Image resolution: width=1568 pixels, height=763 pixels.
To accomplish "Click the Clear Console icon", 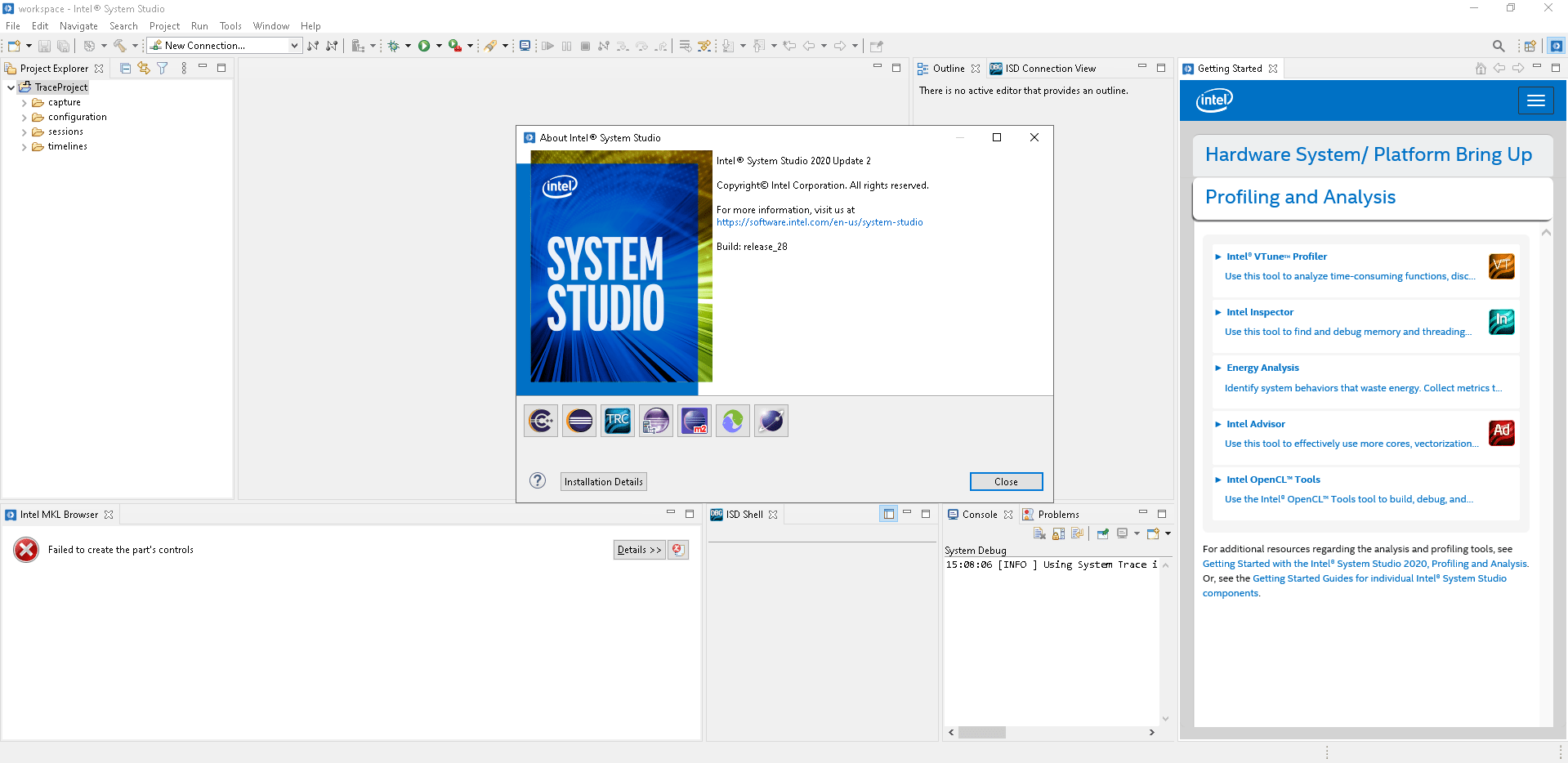I will tap(1039, 533).
